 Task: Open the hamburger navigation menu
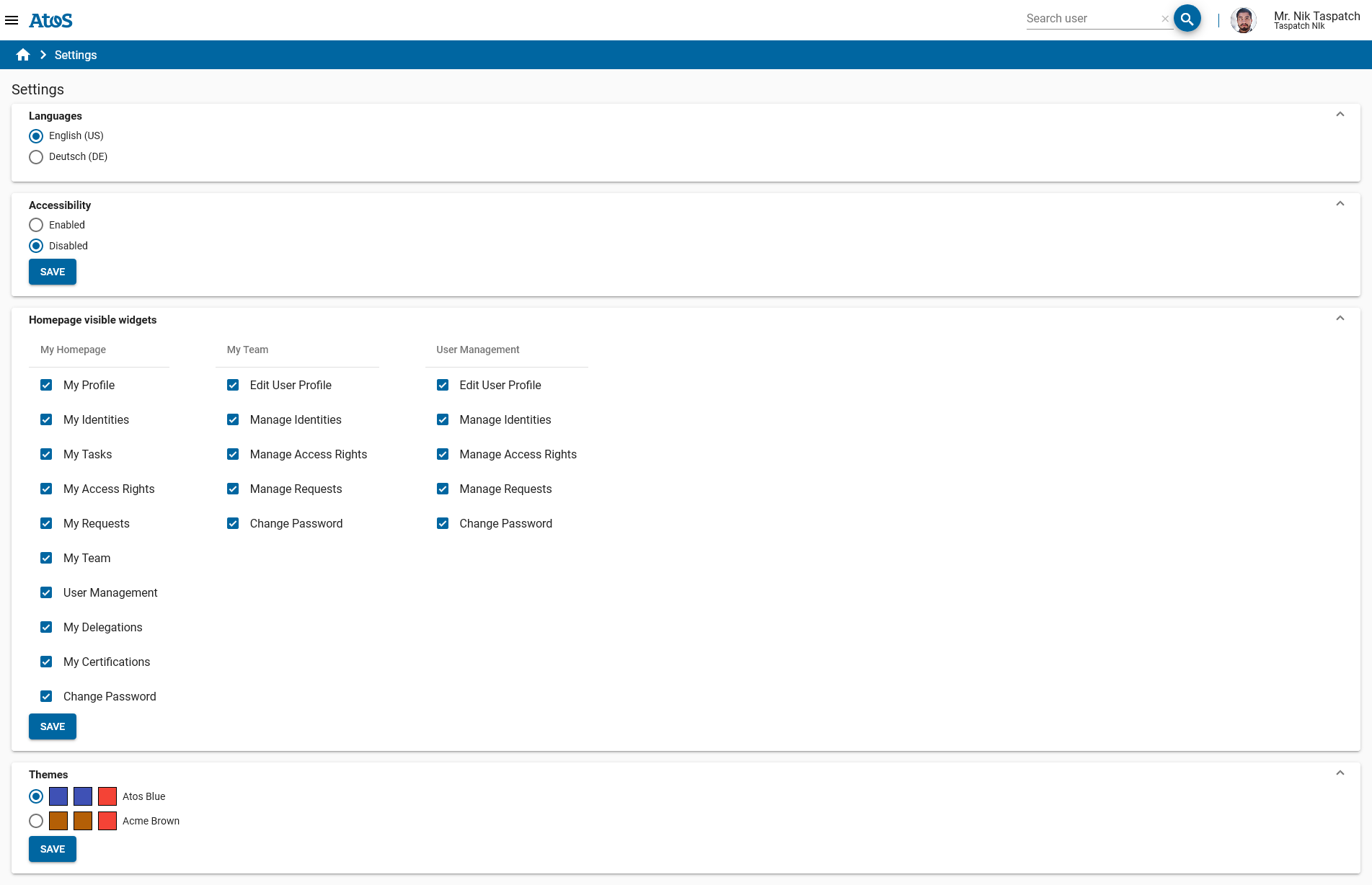(x=12, y=20)
